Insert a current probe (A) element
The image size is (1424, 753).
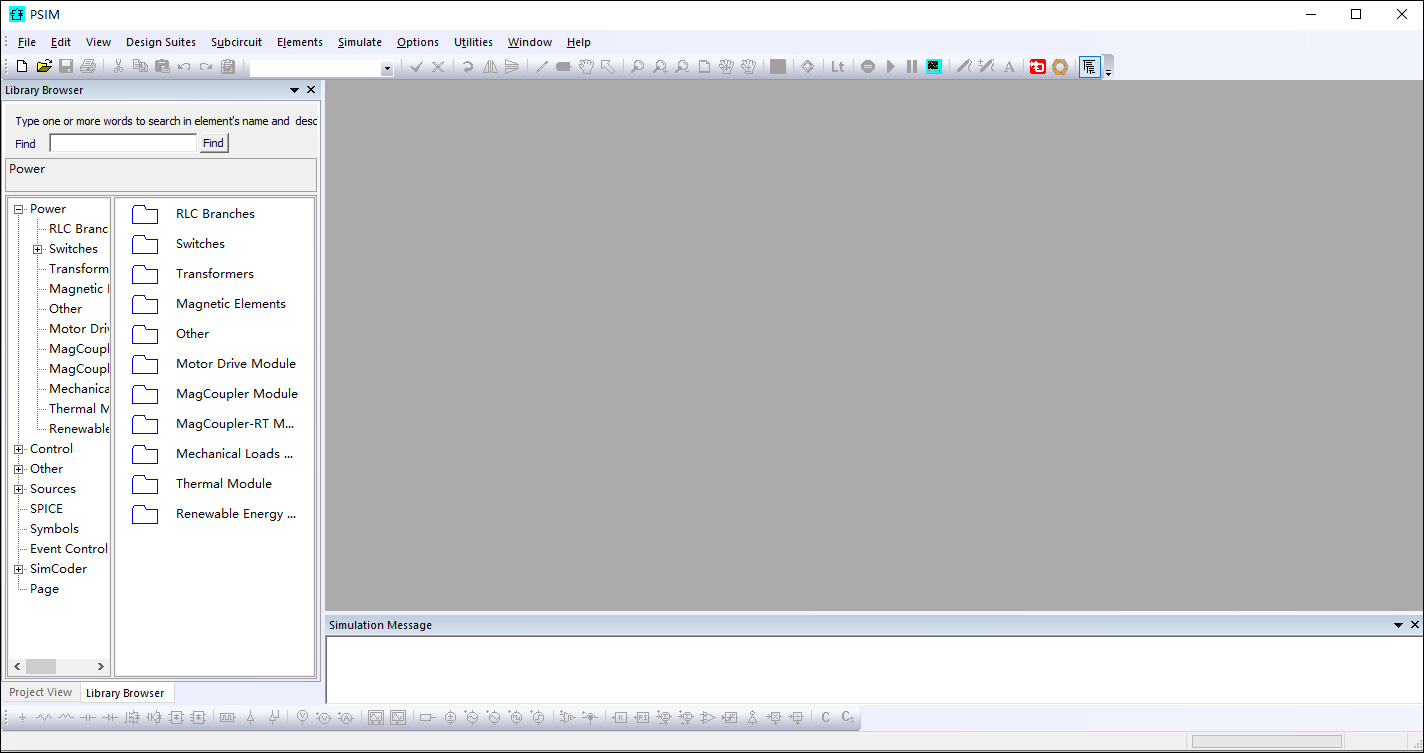(346, 717)
